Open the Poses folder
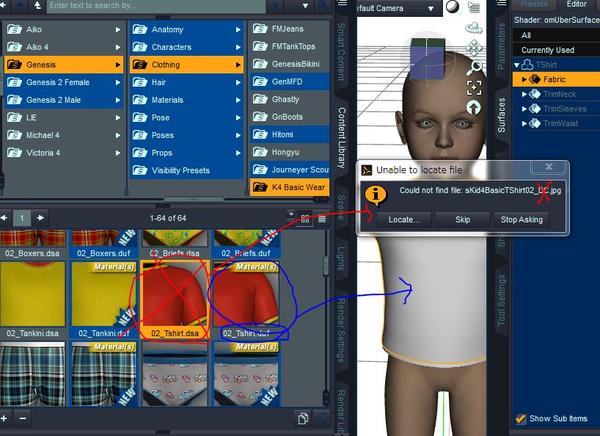Viewport: 600px width, 436px height. coord(186,135)
